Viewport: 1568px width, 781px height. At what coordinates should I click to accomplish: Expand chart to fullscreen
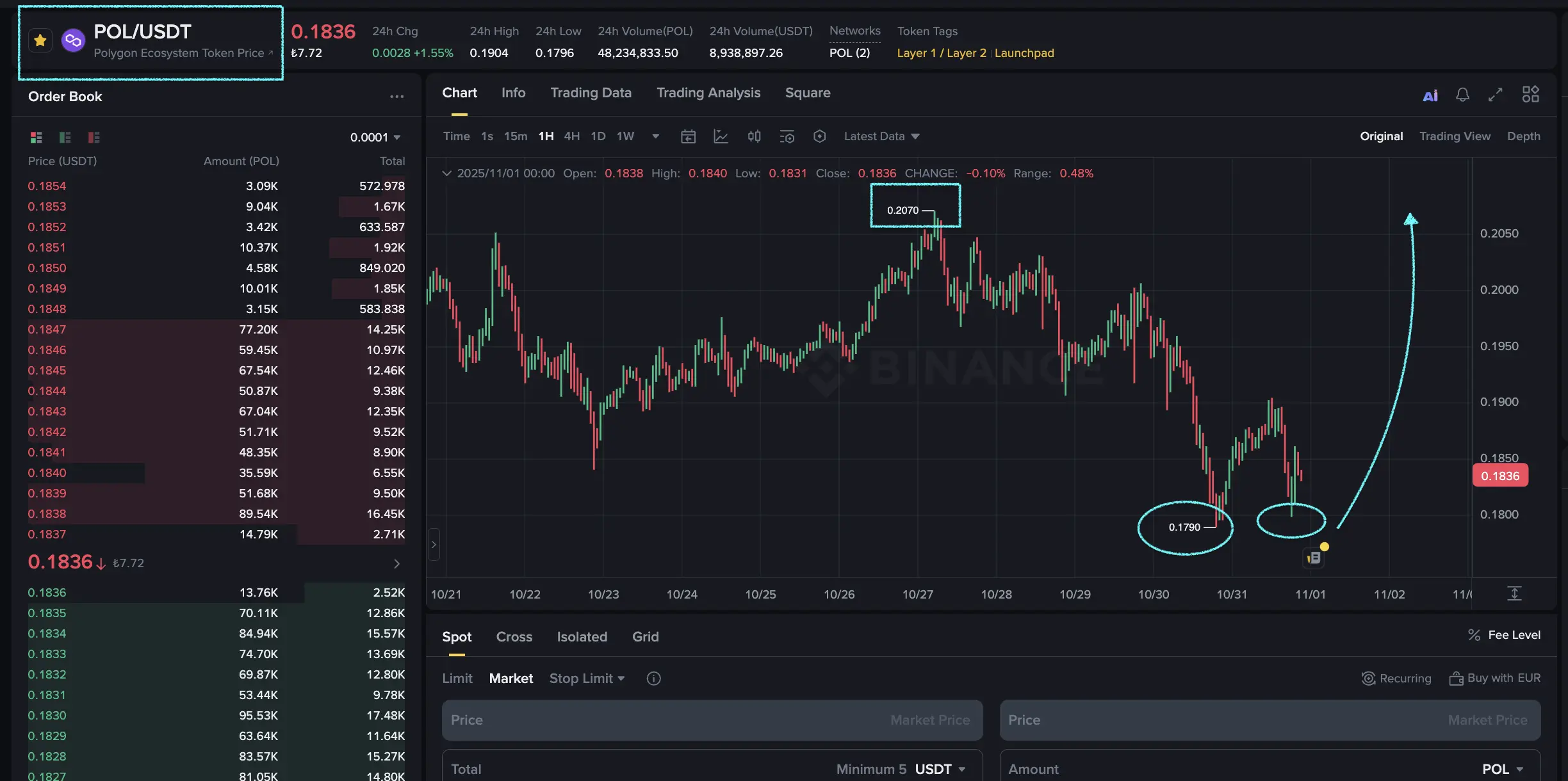[x=1495, y=95]
